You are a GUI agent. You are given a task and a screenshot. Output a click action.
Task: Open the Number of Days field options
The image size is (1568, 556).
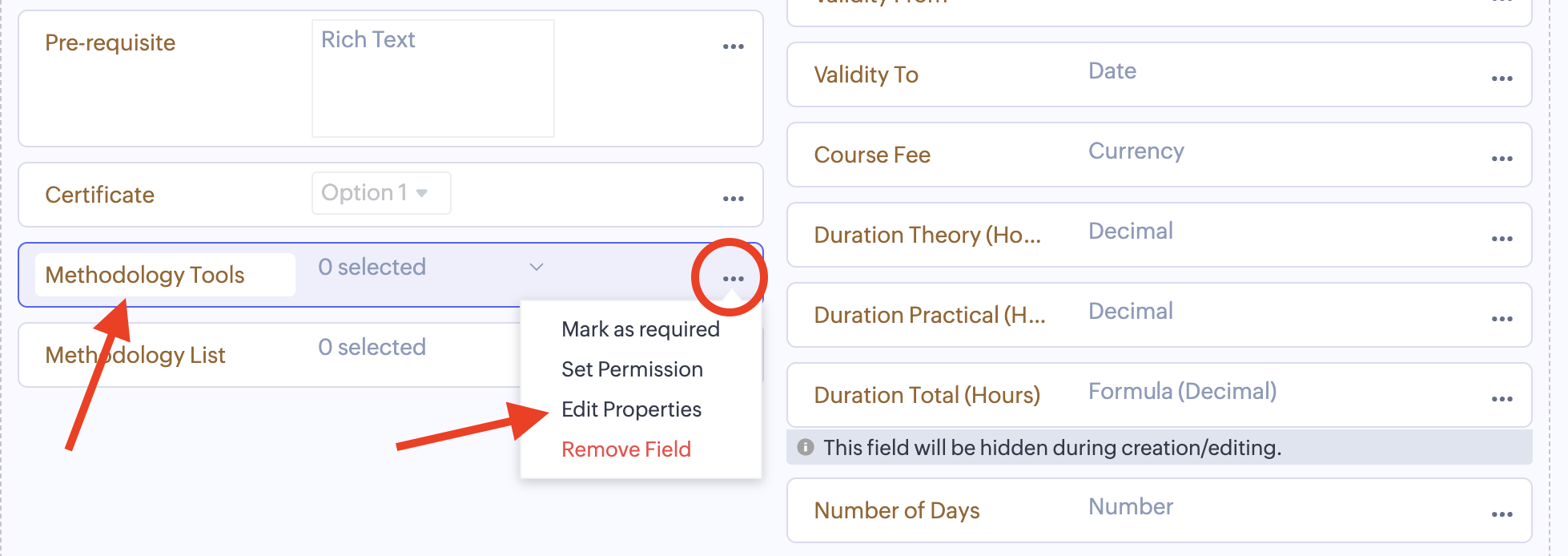[x=1502, y=514]
